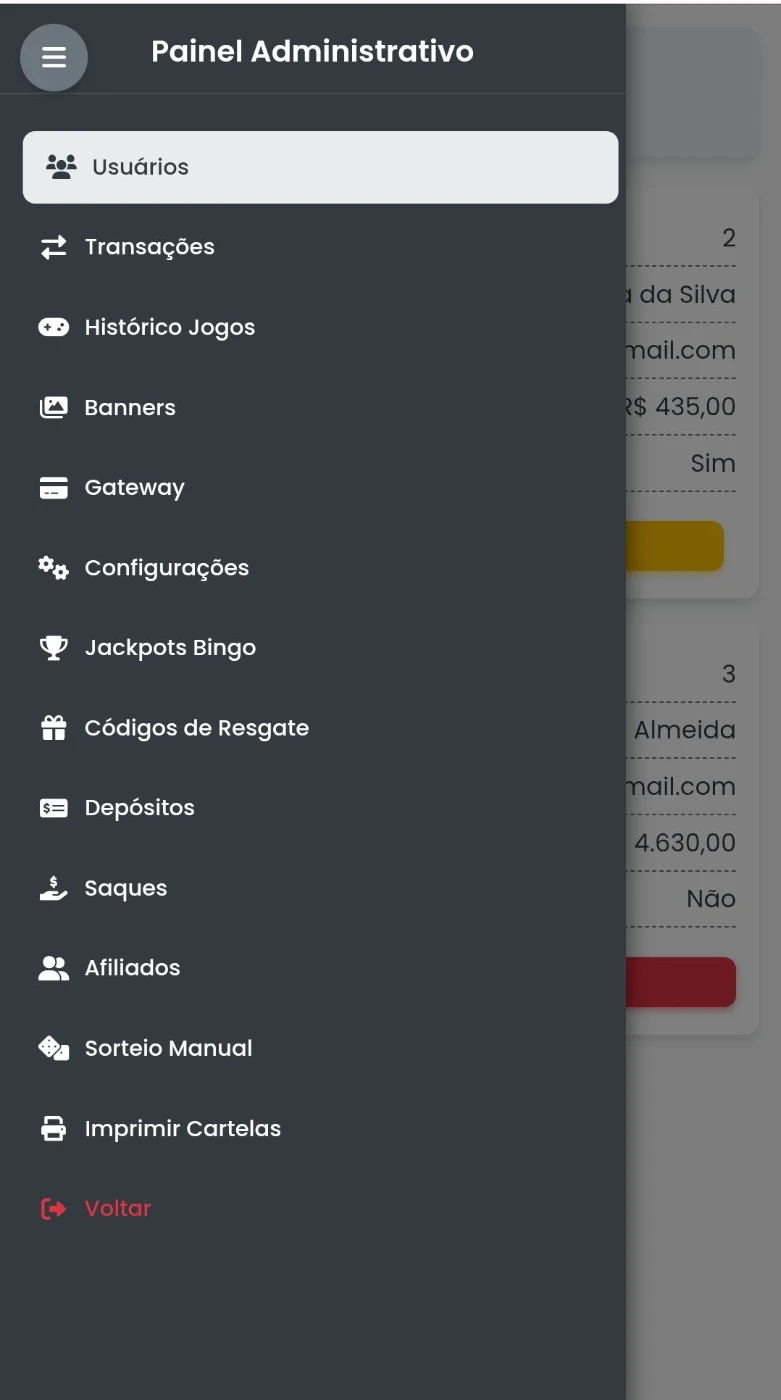This screenshot has height=1400, width=781.
Task: Click the Painel Administrativo title
Action: (312, 51)
